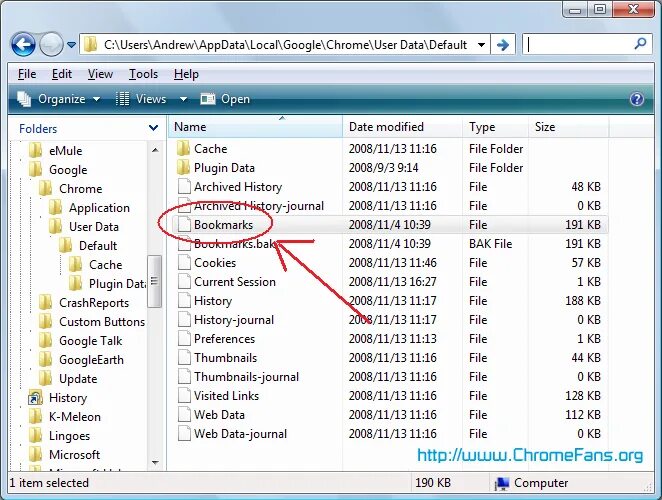Select the History-journal file icon
Viewport: 662px width, 500px height.
(x=184, y=320)
